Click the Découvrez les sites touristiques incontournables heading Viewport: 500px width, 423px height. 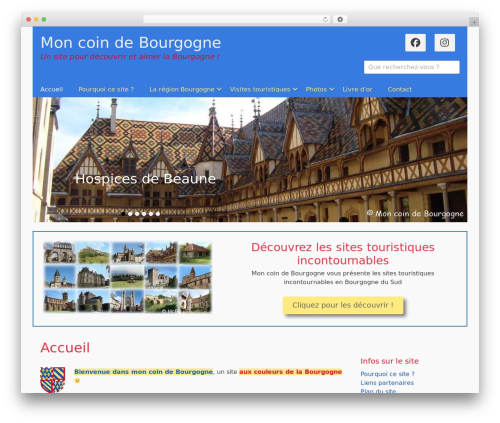pos(343,254)
